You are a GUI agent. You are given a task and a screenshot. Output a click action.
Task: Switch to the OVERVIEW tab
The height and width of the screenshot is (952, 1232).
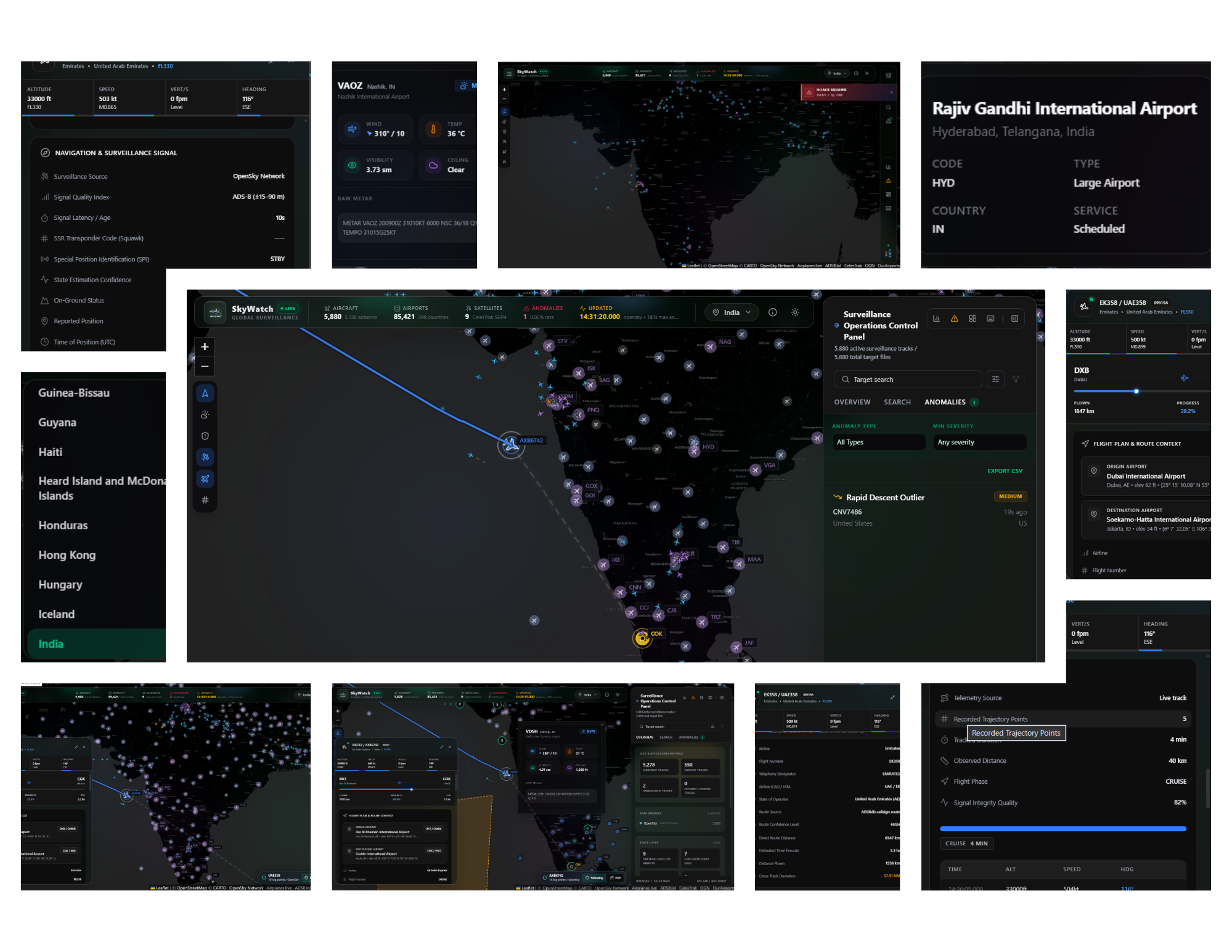(852, 402)
